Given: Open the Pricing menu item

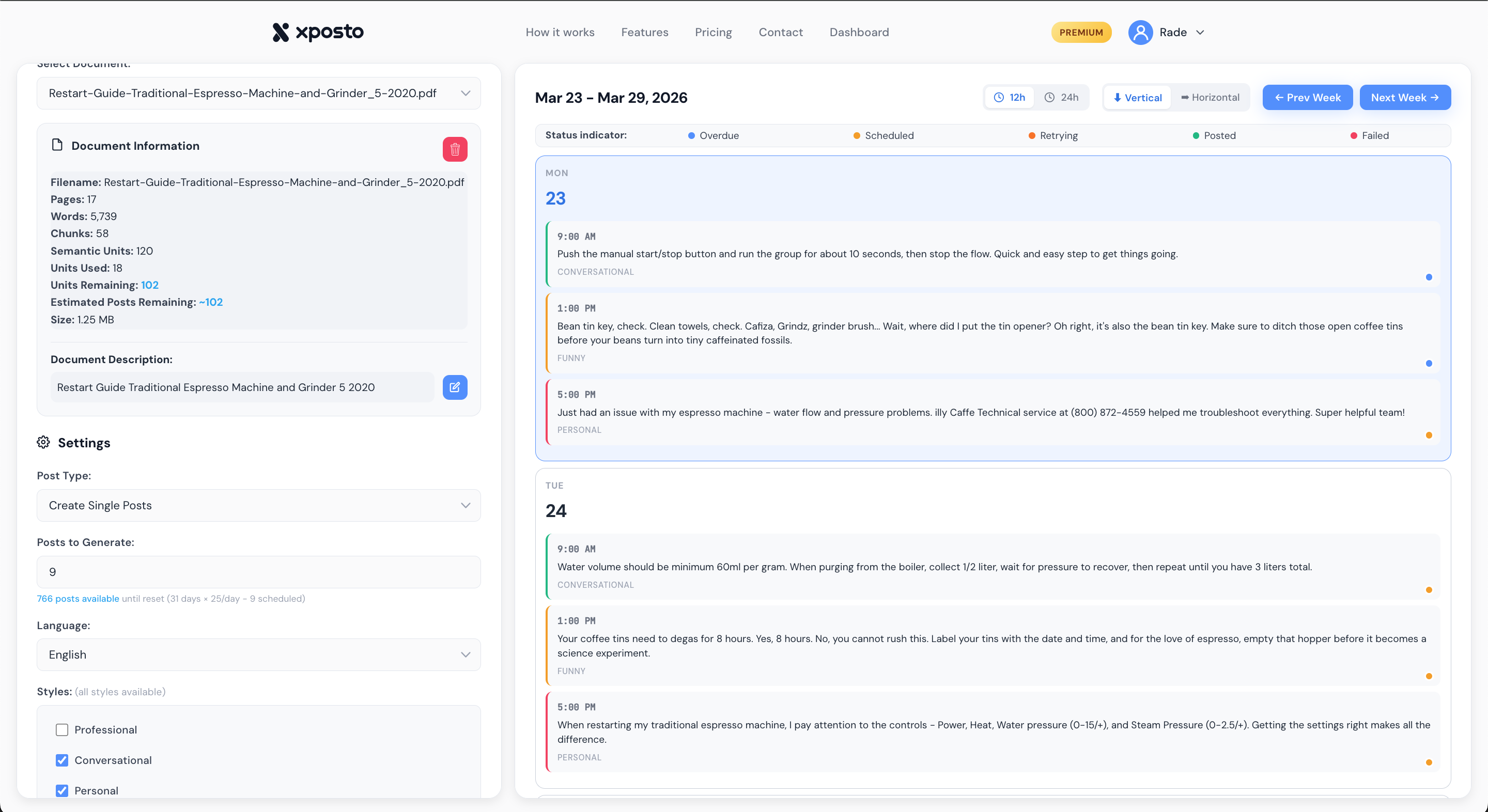Looking at the screenshot, I should pos(713,33).
